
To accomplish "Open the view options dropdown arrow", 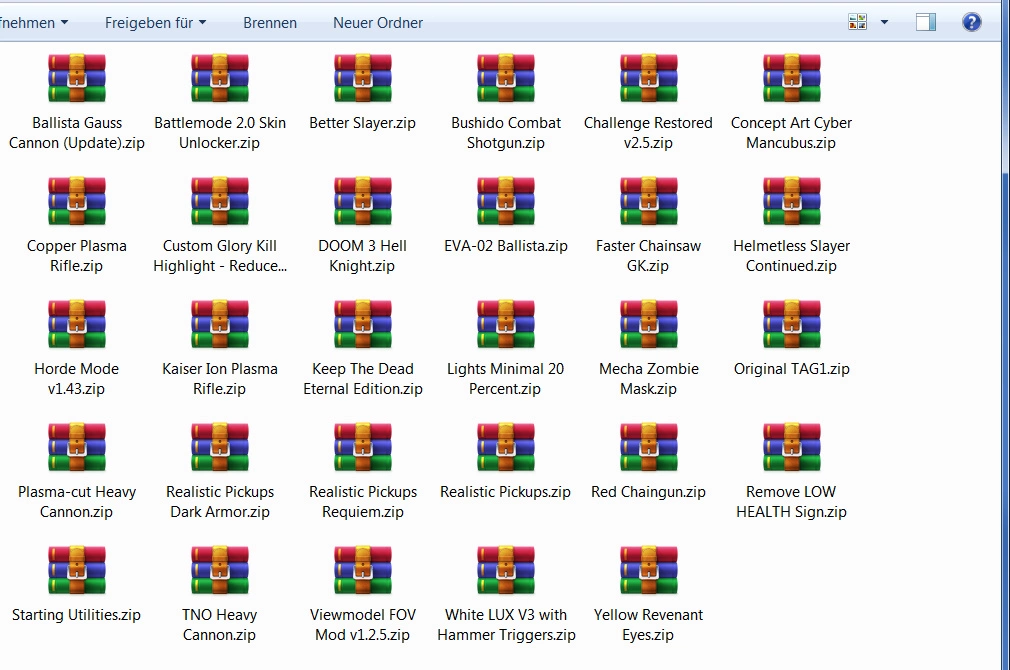I will click(x=884, y=23).
